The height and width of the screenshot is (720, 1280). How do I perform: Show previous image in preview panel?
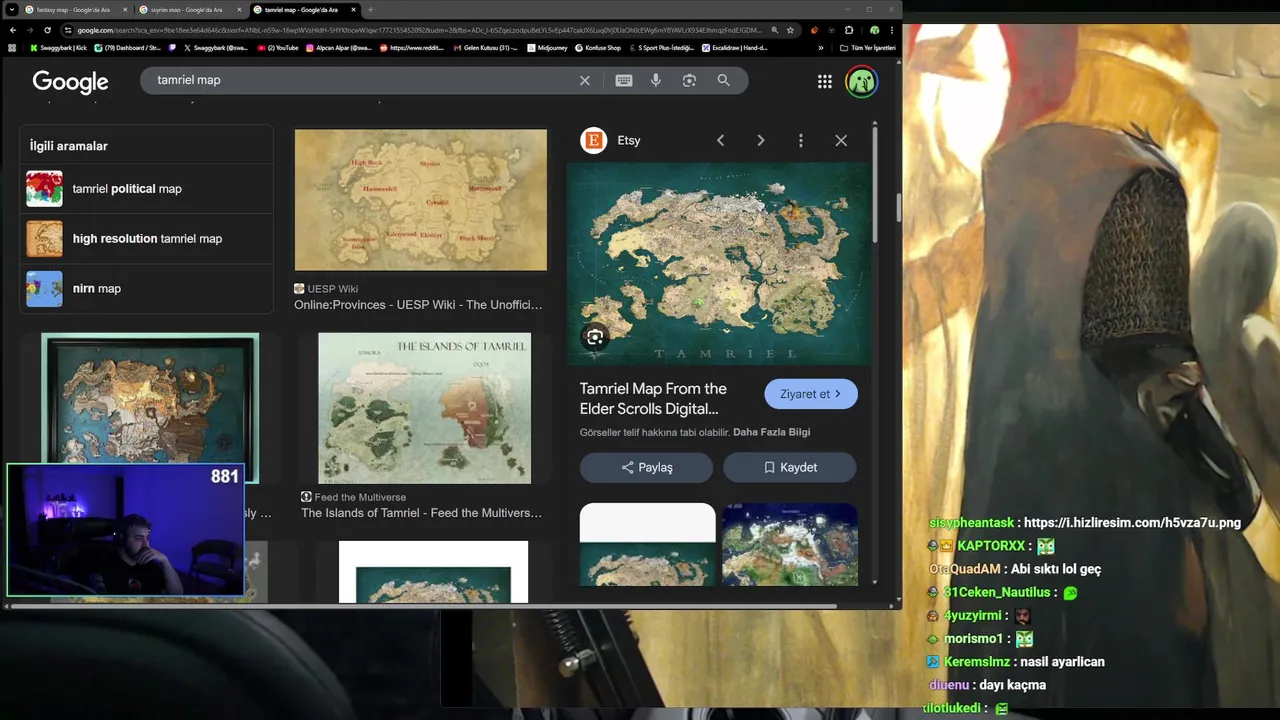pos(720,141)
